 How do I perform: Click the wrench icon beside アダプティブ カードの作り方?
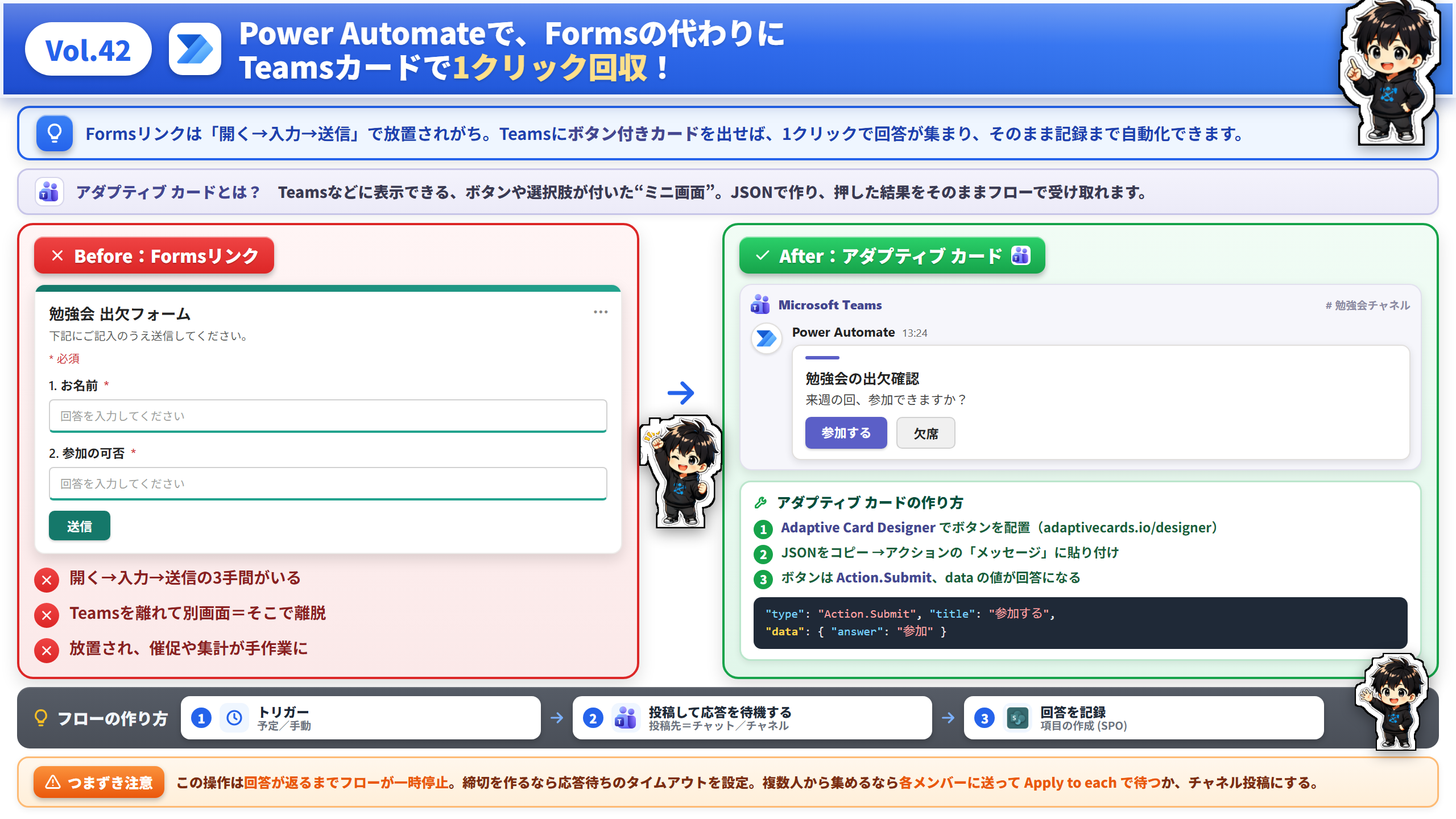click(x=760, y=502)
